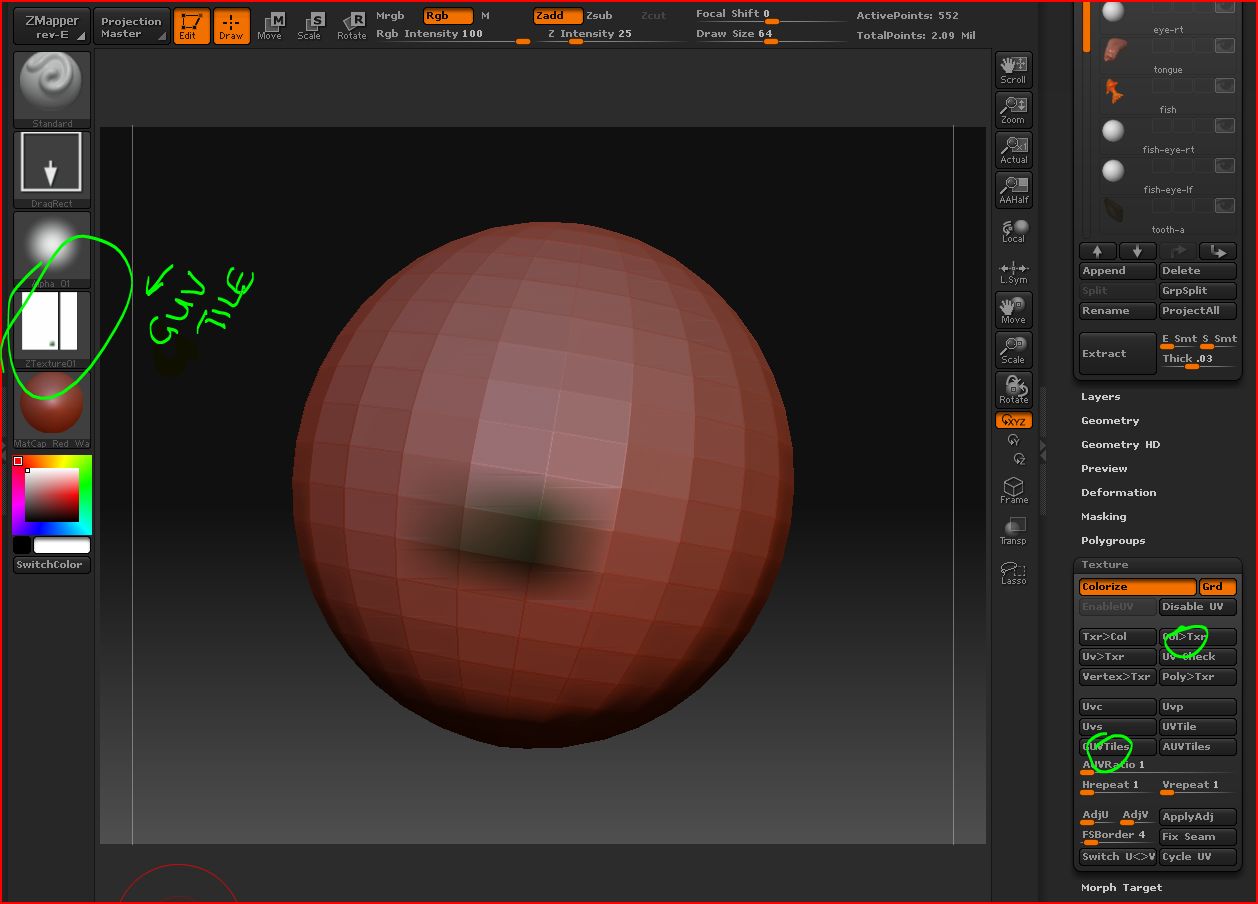Select the tooth-a subtool thumbnail
The width and height of the screenshot is (1258, 904).
(1114, 211)
